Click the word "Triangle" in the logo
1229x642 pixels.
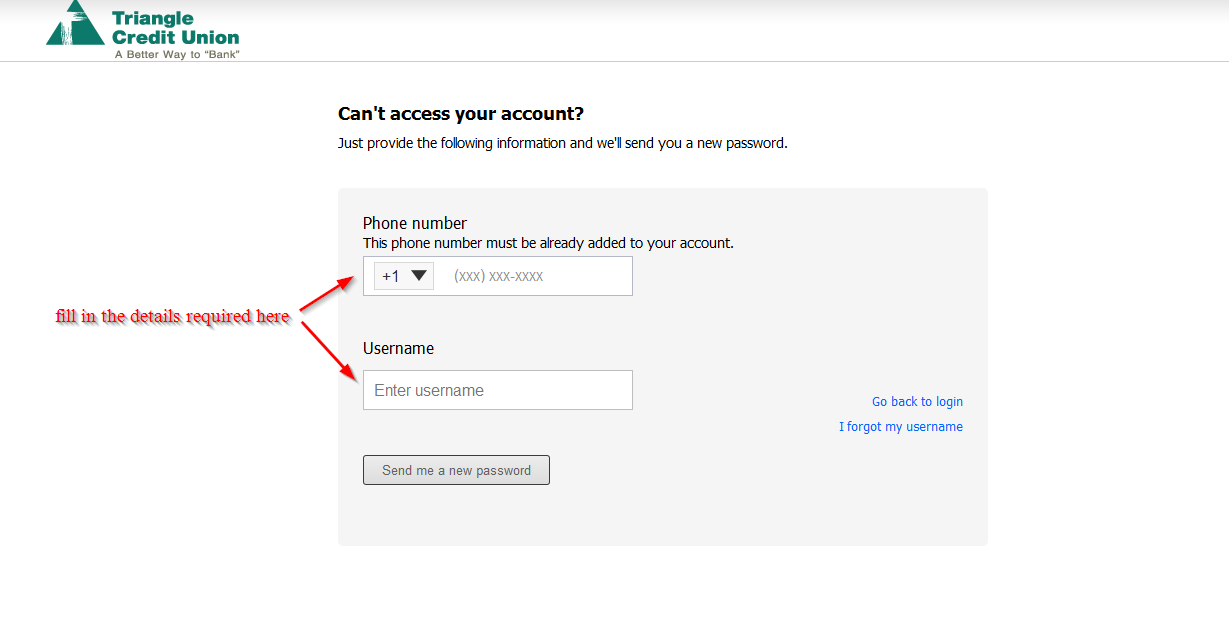coord(153,19)
